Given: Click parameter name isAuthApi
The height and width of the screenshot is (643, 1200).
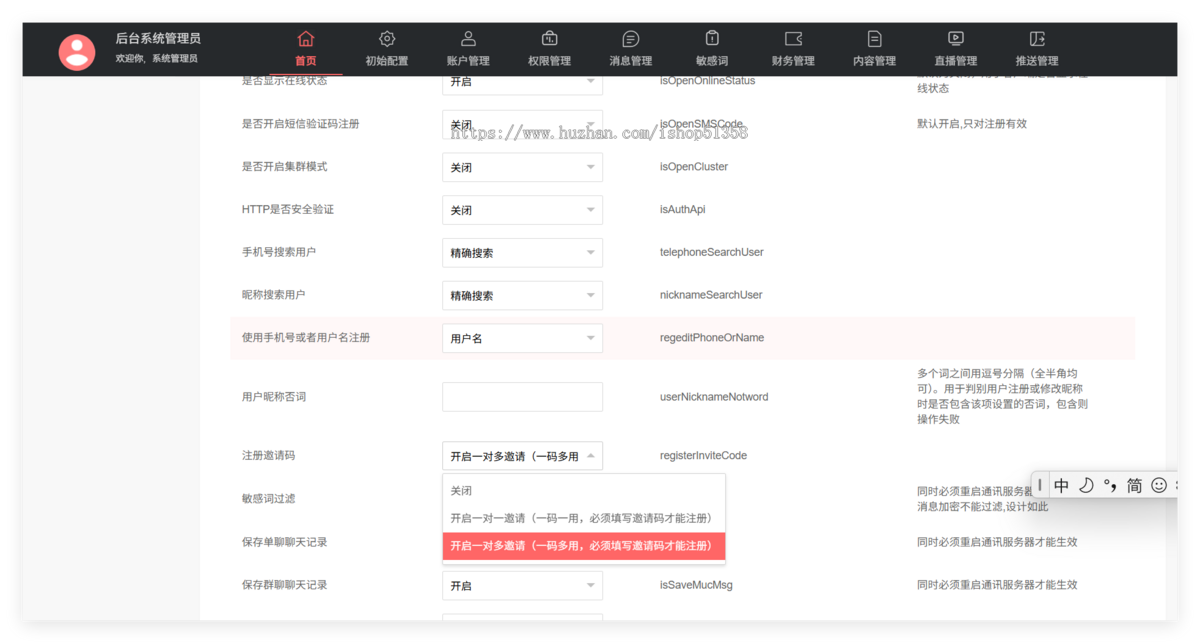Looking at the screenshot, I should click(683, 210).
